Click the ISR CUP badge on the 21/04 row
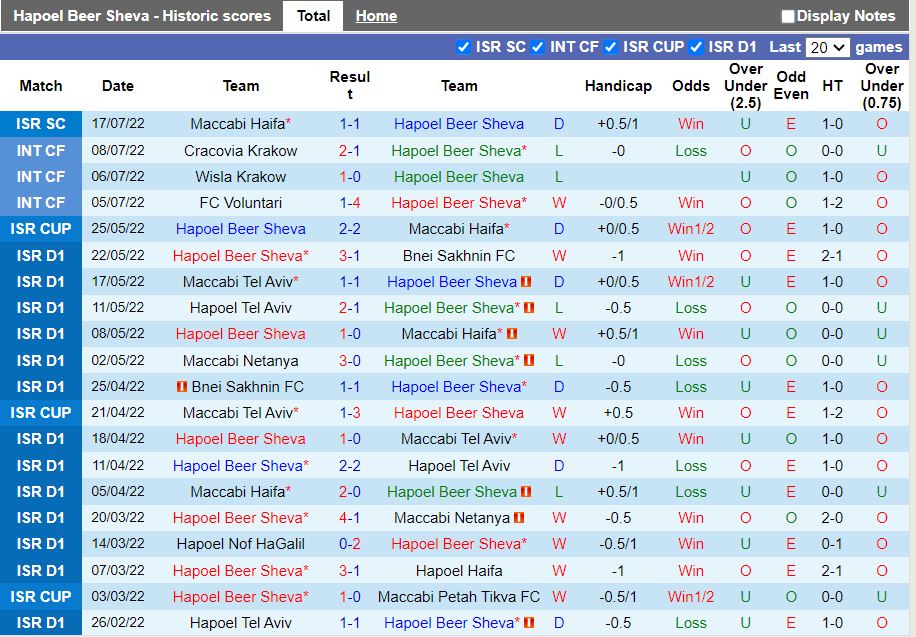Screen dimensions: 916x637 (40, 413)
